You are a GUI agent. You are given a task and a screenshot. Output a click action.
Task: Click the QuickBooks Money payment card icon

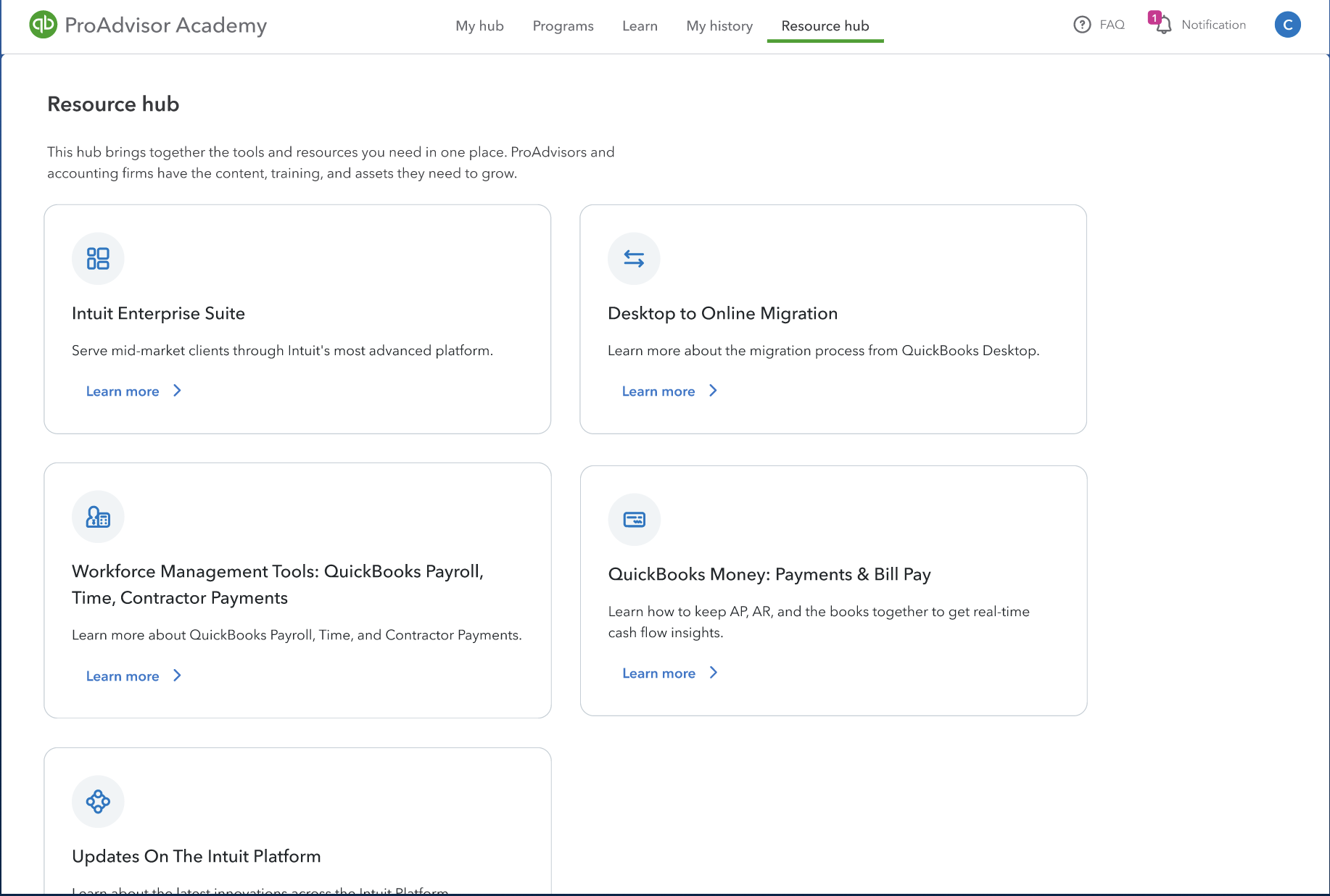pos(634,519)
